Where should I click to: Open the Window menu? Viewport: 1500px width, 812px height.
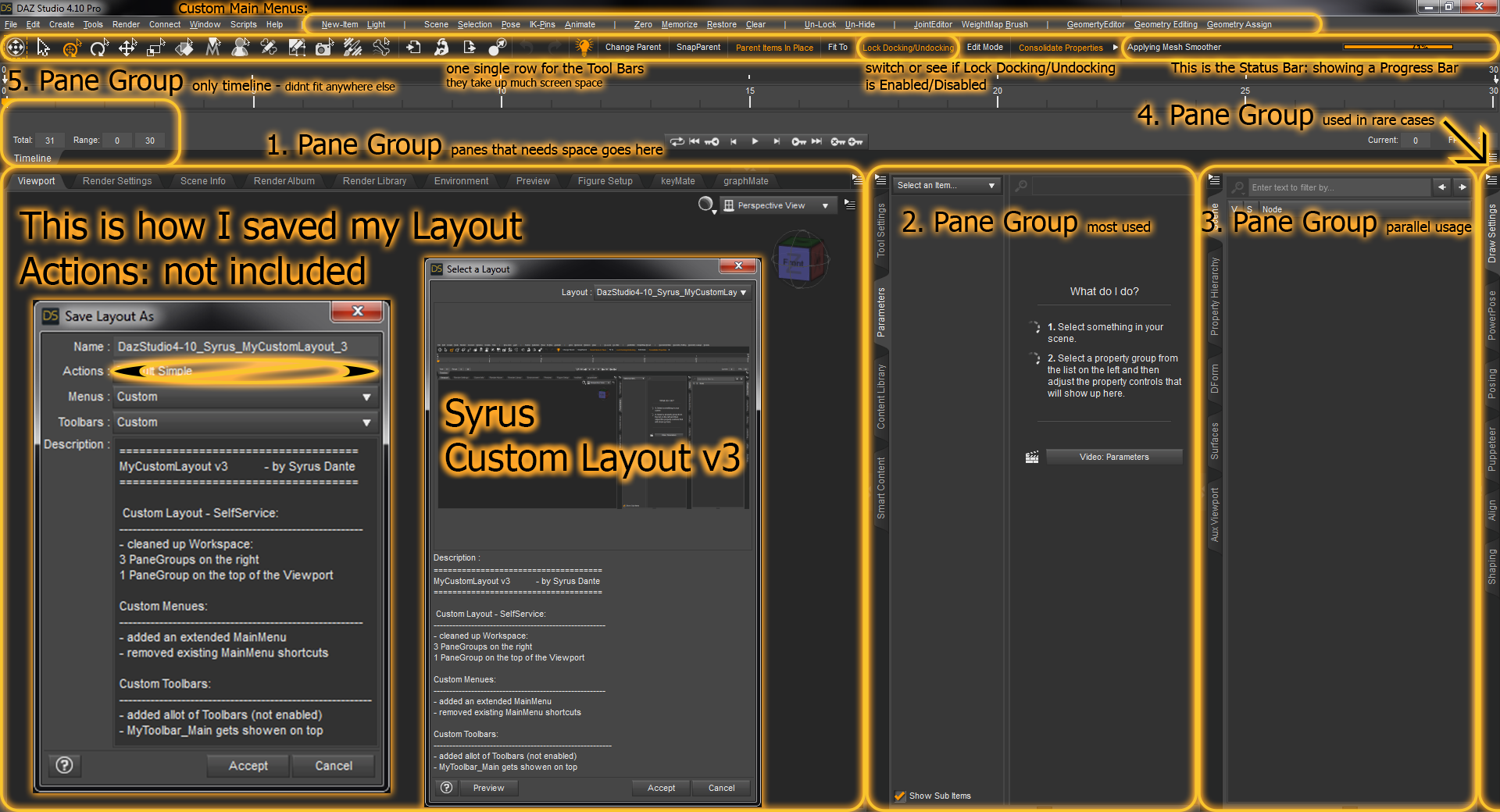[205, 24]
